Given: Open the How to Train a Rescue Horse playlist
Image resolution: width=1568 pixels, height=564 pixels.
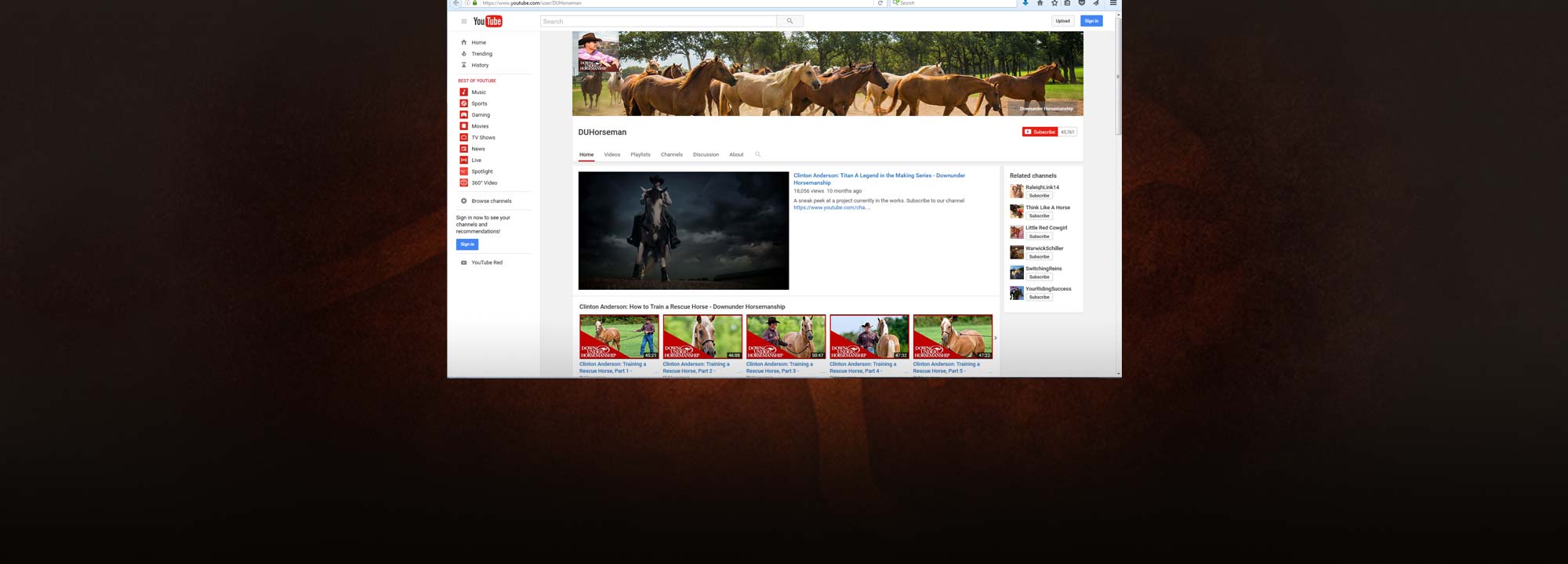Looking at the screenshot, I should 682,307.
